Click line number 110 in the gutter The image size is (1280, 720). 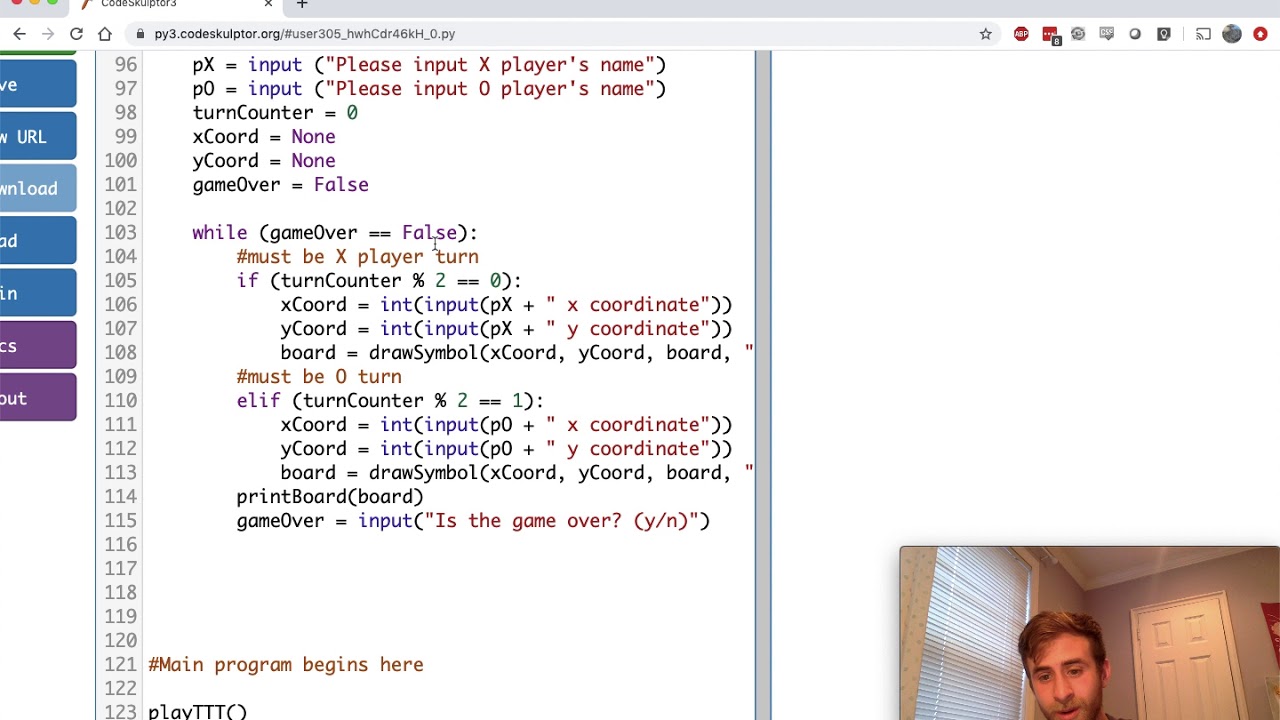click(x=120, y=401)
